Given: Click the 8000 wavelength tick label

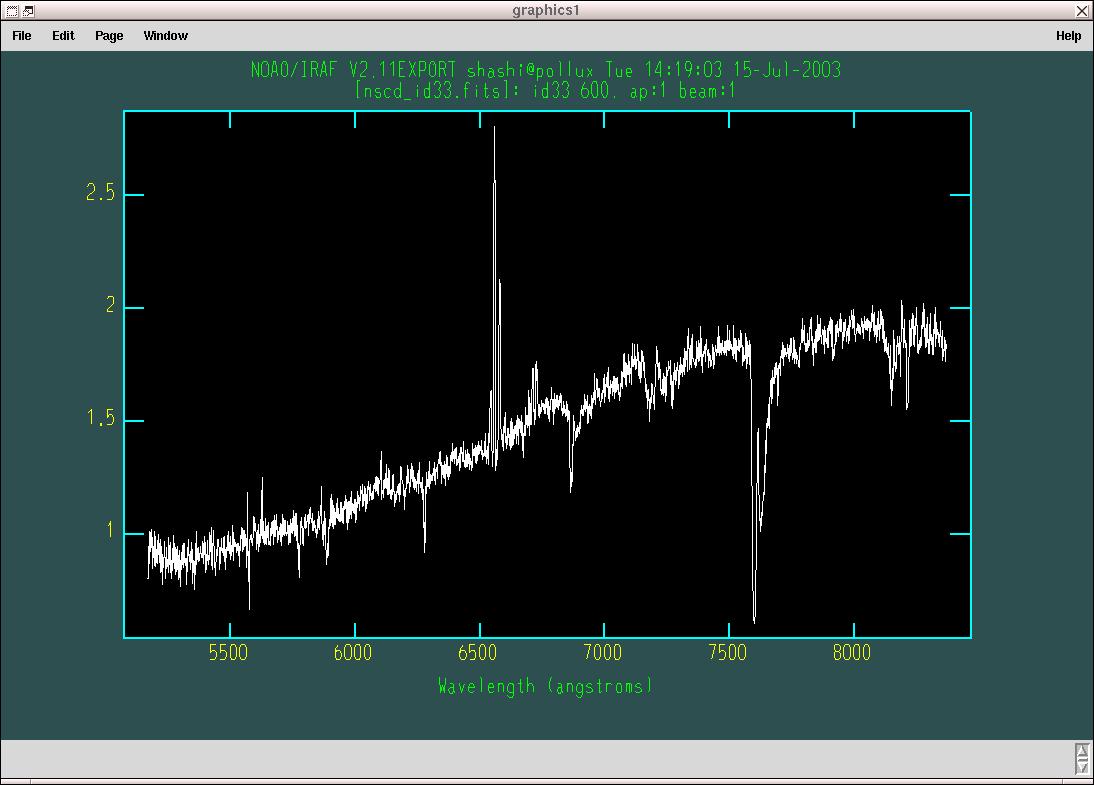Looking at the screenshot, I should tap(852, 653).
